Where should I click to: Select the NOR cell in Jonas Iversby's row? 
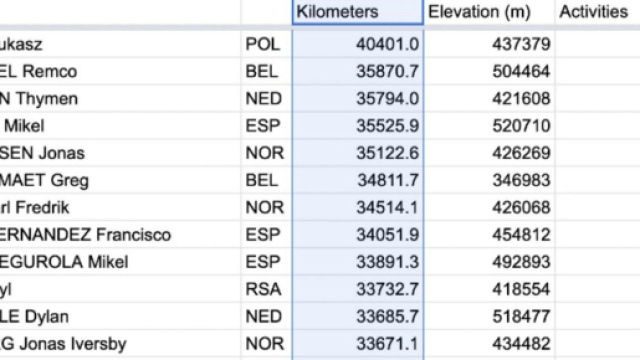pyautogui.click(x=267, y=344)
